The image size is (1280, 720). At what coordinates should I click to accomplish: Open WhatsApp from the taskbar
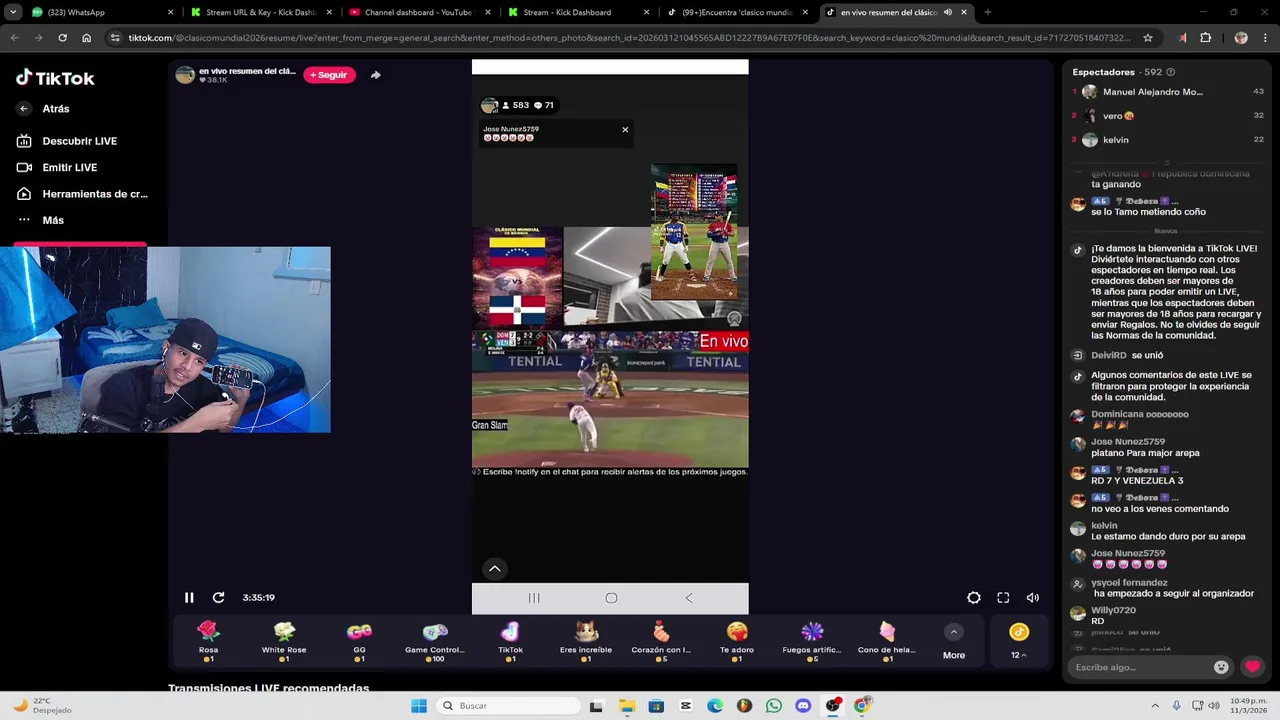click(774, 706)
